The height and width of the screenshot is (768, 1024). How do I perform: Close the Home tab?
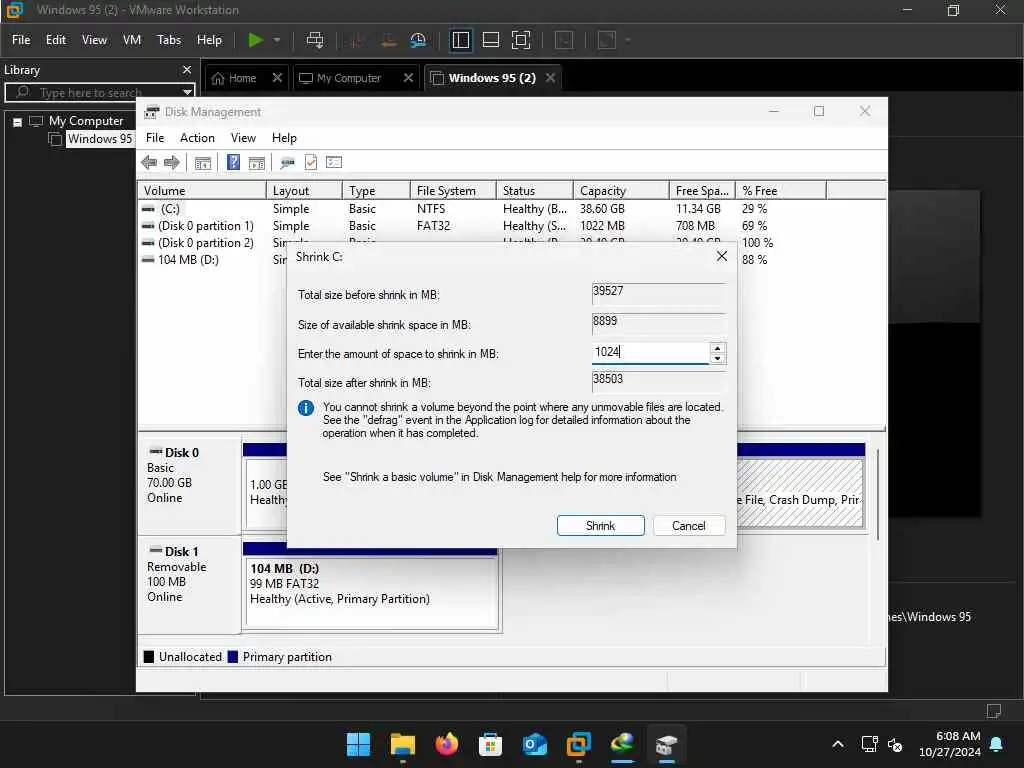pyautogui.click(x=277, y=78)
